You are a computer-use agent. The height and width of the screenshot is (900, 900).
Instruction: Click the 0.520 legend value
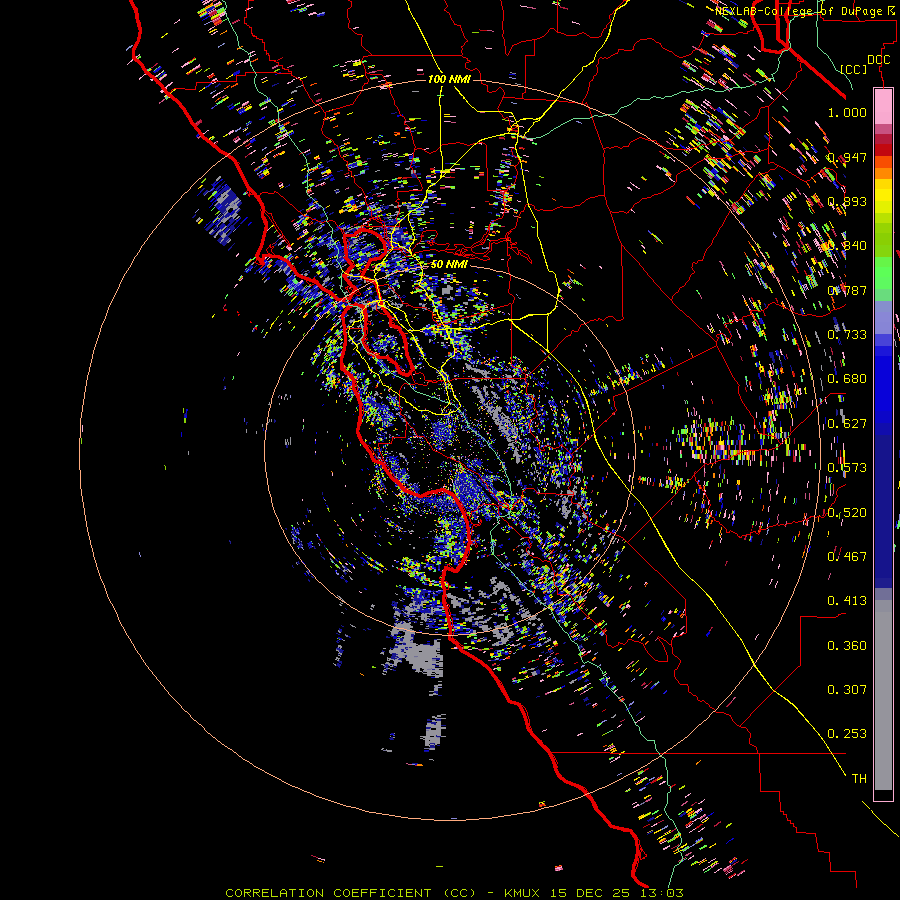tap(847, 512)
